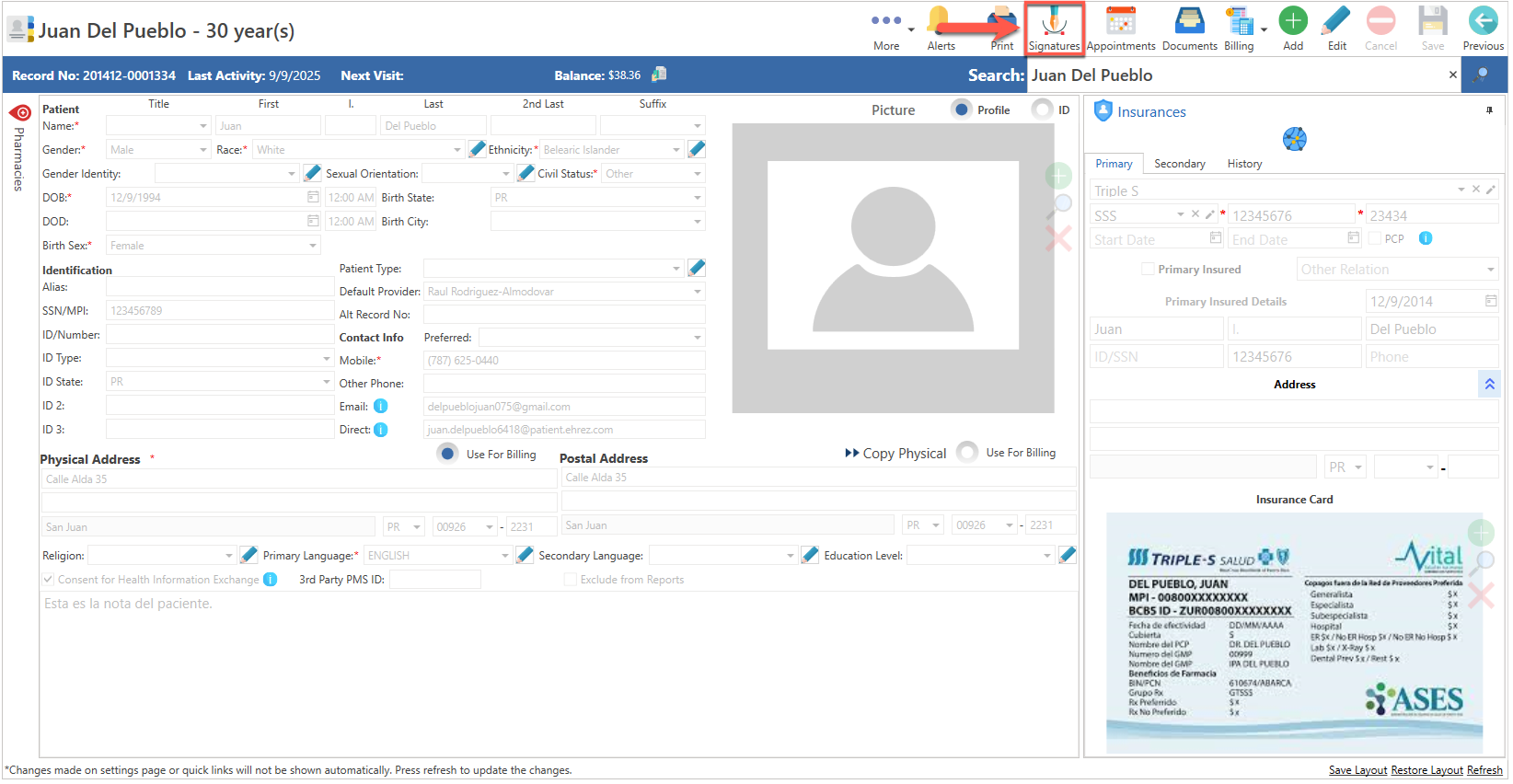Select the ID picture option
This screenshot has width=1513, height=784.
(1042, 110)
